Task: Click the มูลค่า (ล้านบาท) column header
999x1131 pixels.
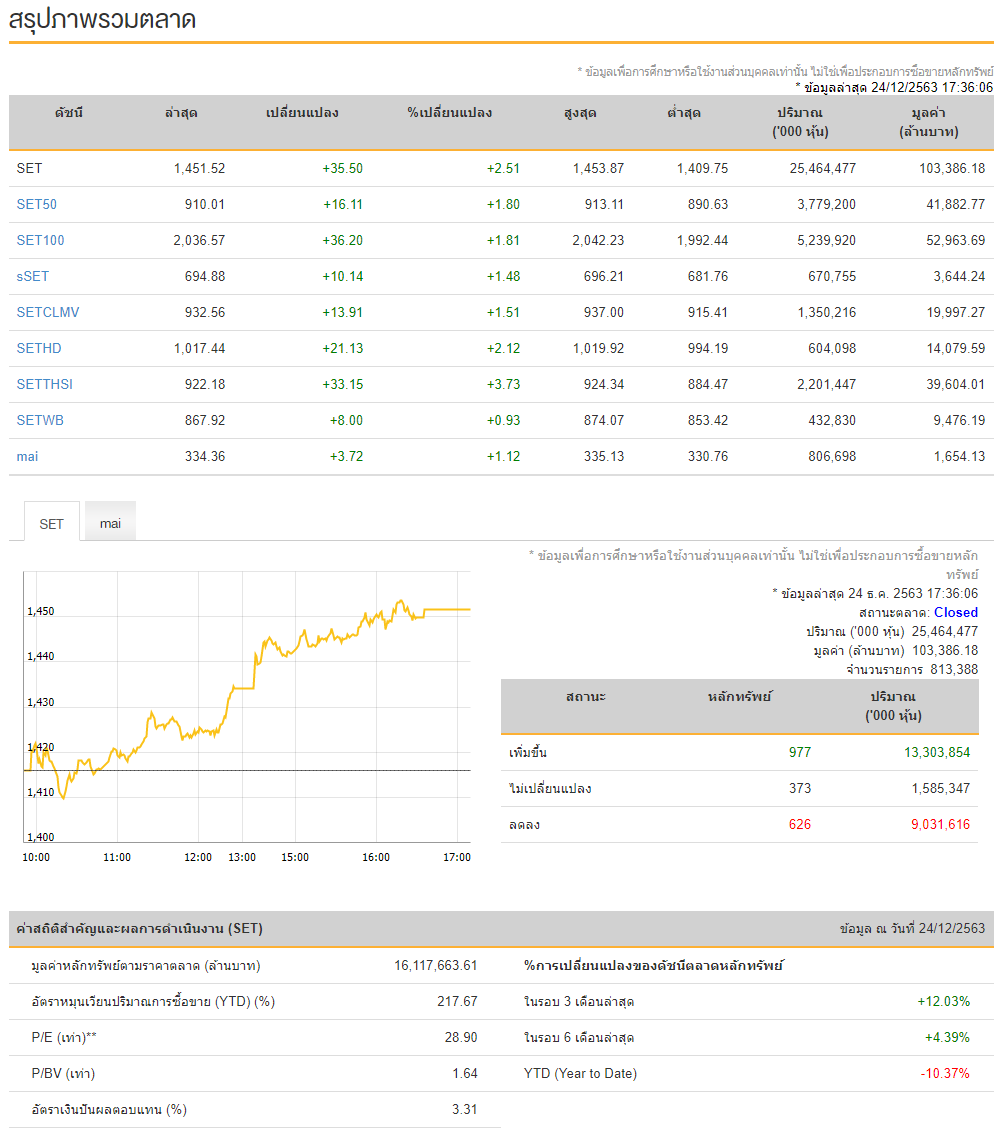Action: click(x=929, y=122)
